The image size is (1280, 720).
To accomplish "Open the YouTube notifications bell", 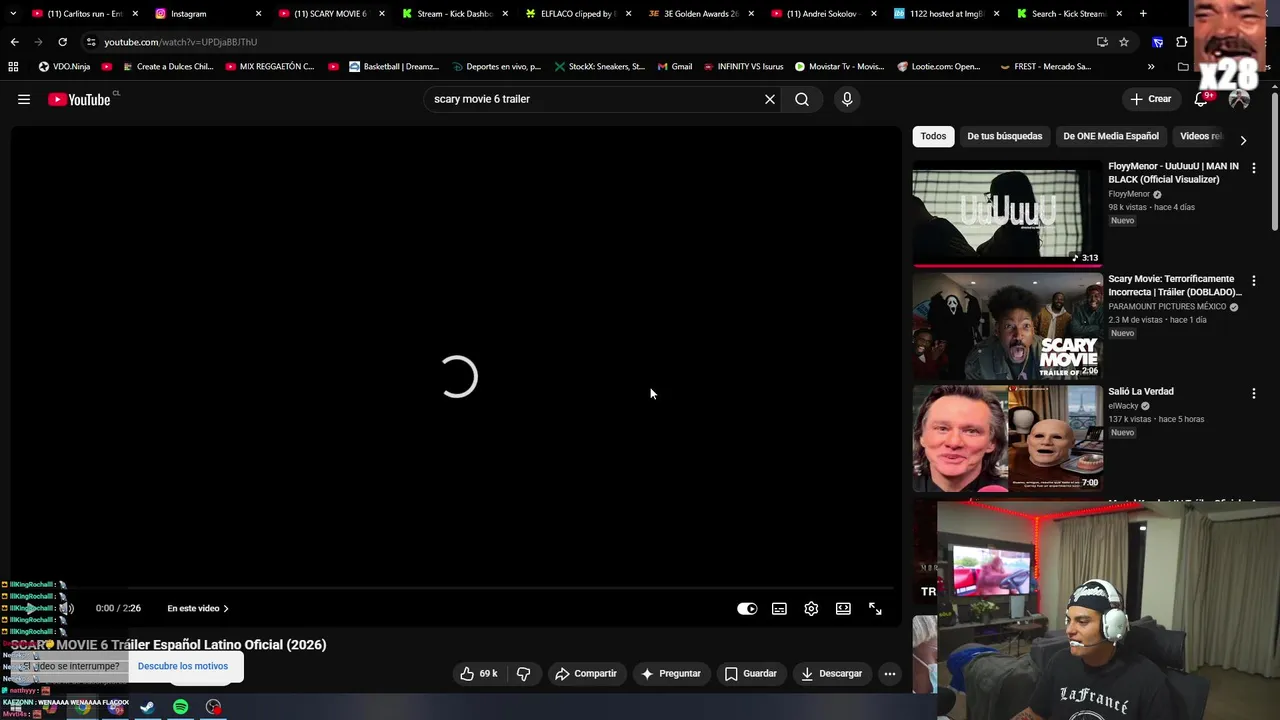I will (x=1201, y=99).
